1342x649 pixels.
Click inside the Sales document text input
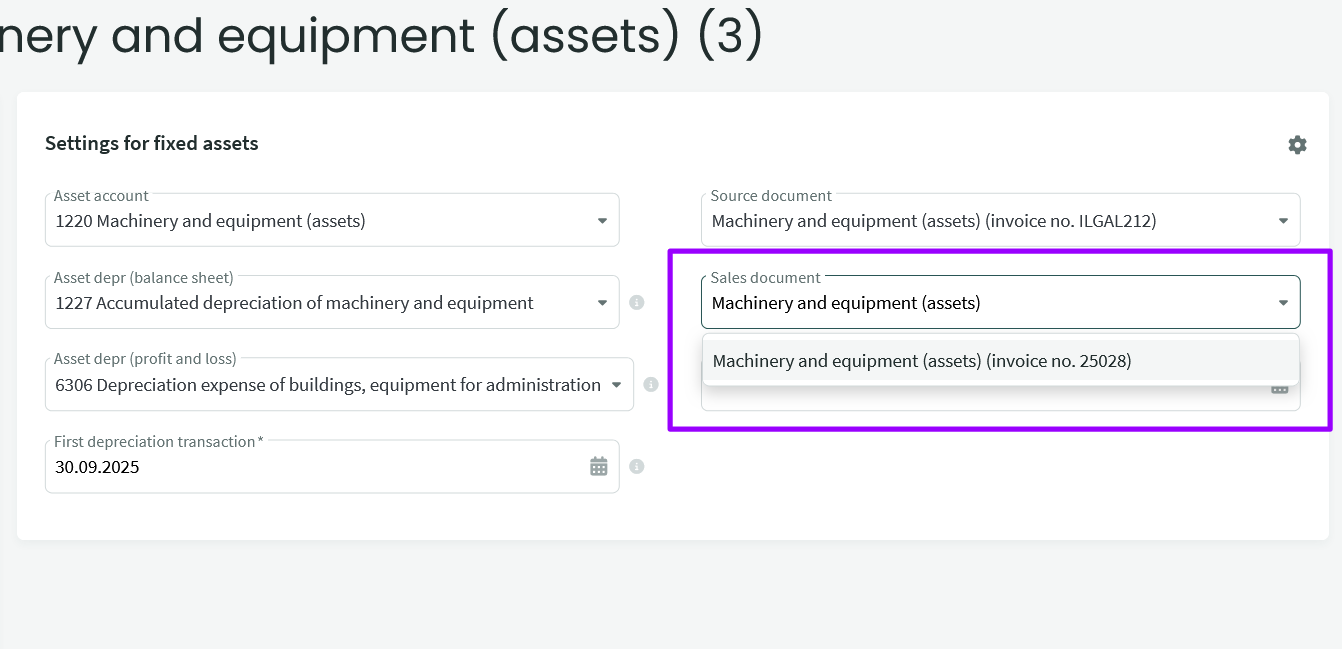980,303
